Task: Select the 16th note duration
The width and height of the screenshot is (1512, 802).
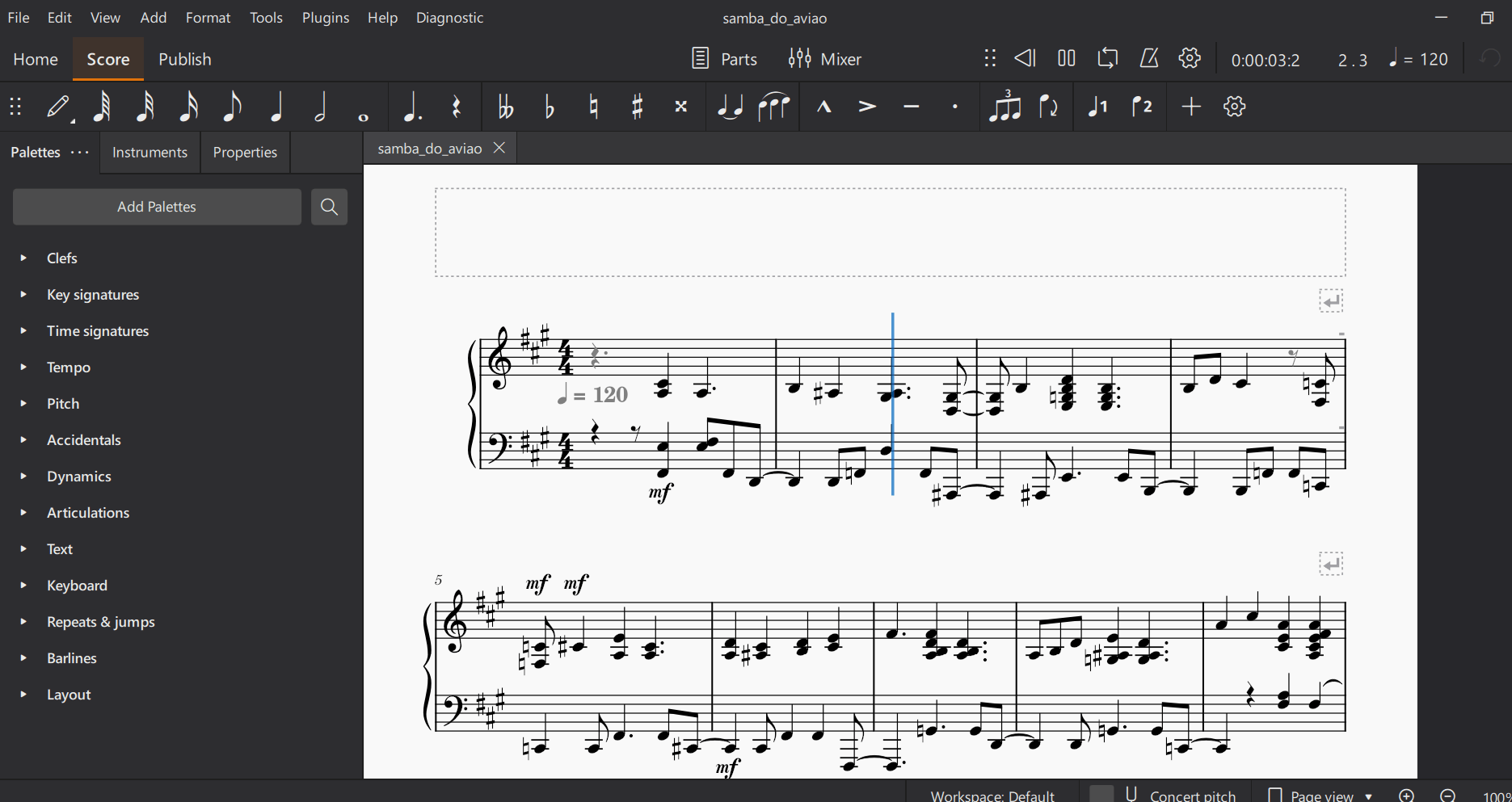Action: (x=188, y=107)
